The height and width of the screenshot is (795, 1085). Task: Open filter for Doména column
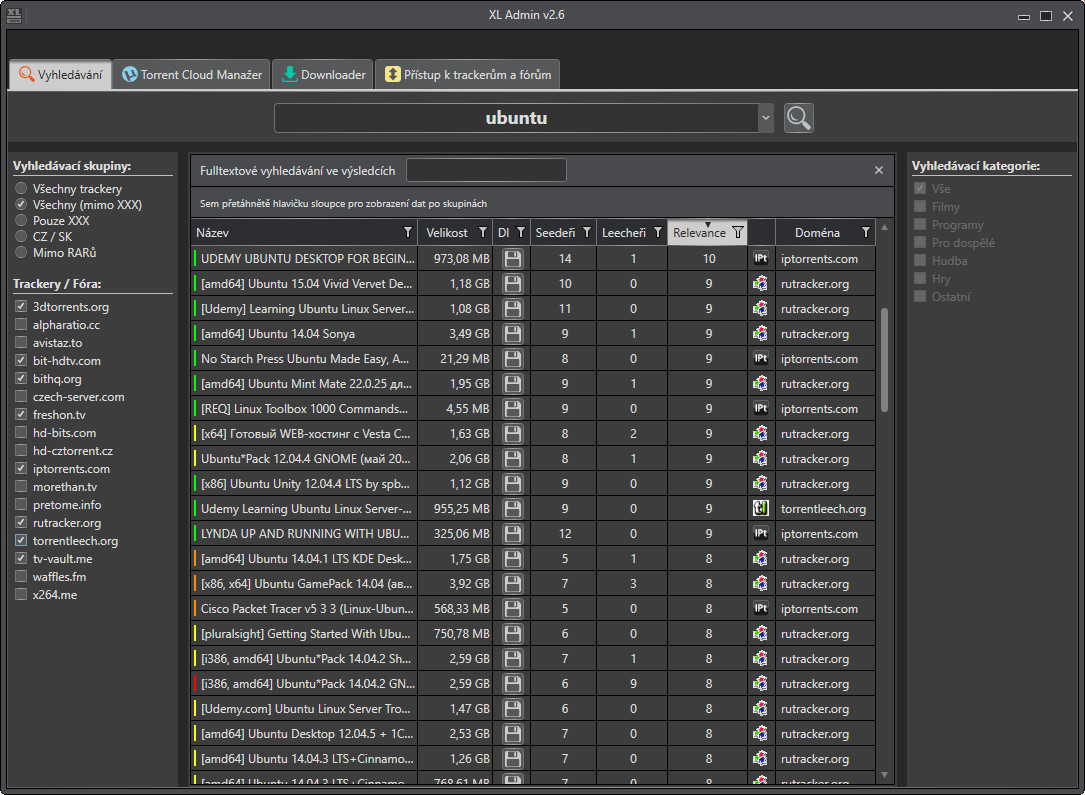(865, 232)
